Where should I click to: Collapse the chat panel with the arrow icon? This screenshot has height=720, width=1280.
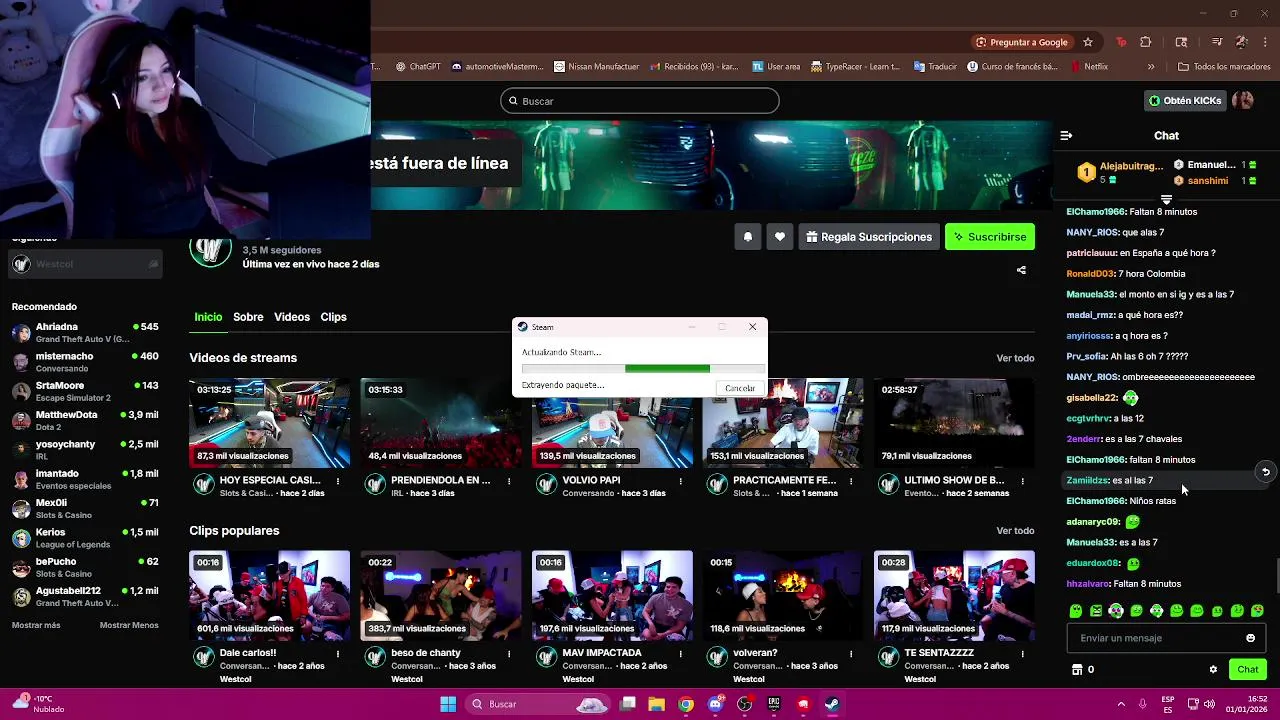[x=1066, y=135]
